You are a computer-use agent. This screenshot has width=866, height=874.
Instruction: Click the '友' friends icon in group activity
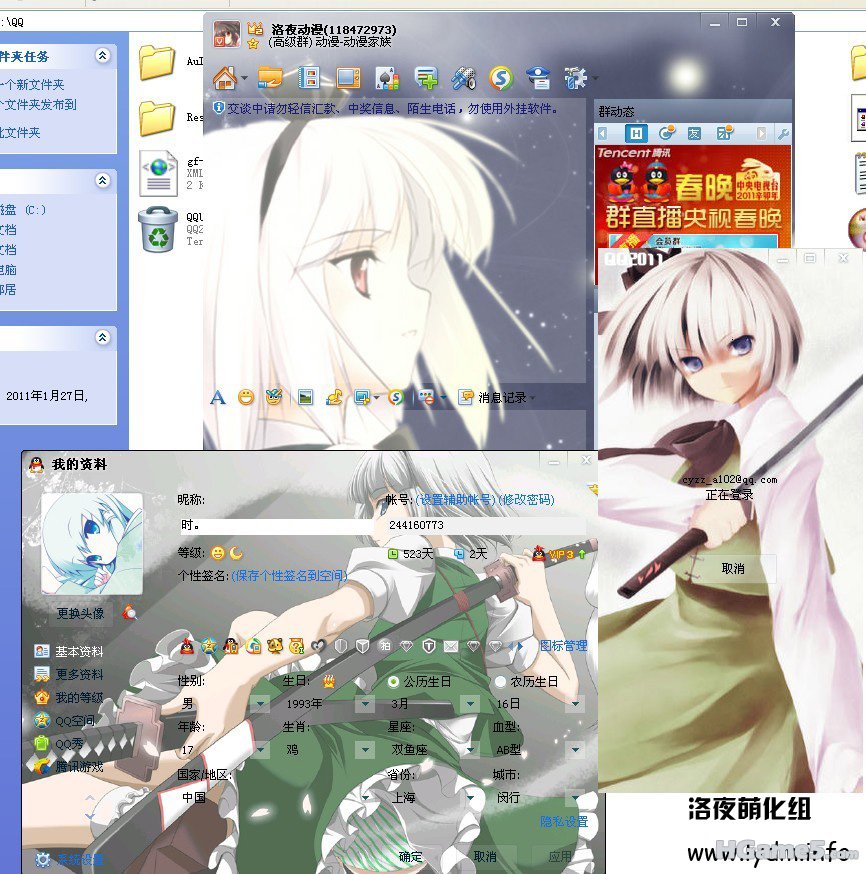pos(694,133)
